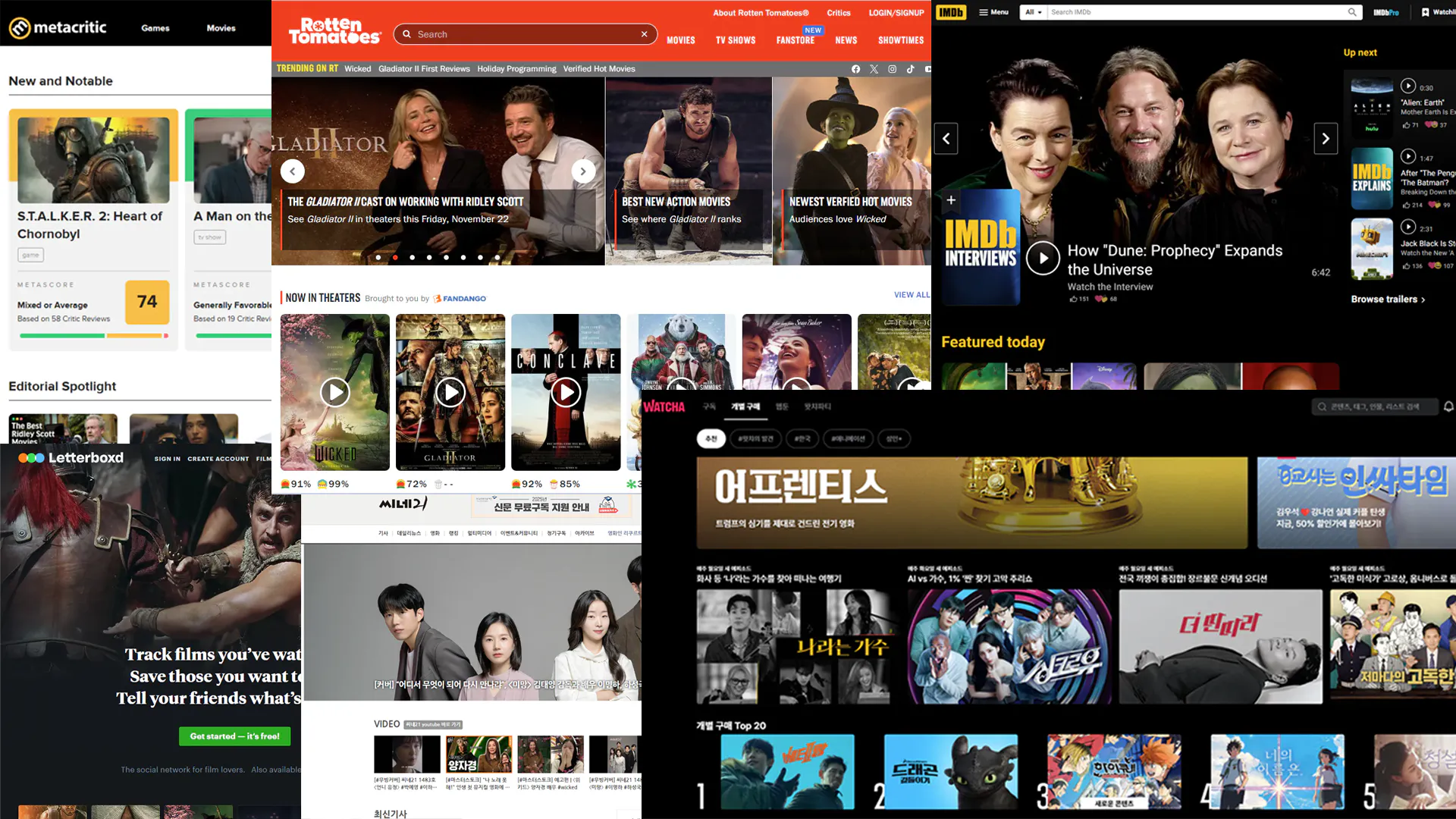
Task: Open Metacritic Movies menu
Action: (221, 28)
